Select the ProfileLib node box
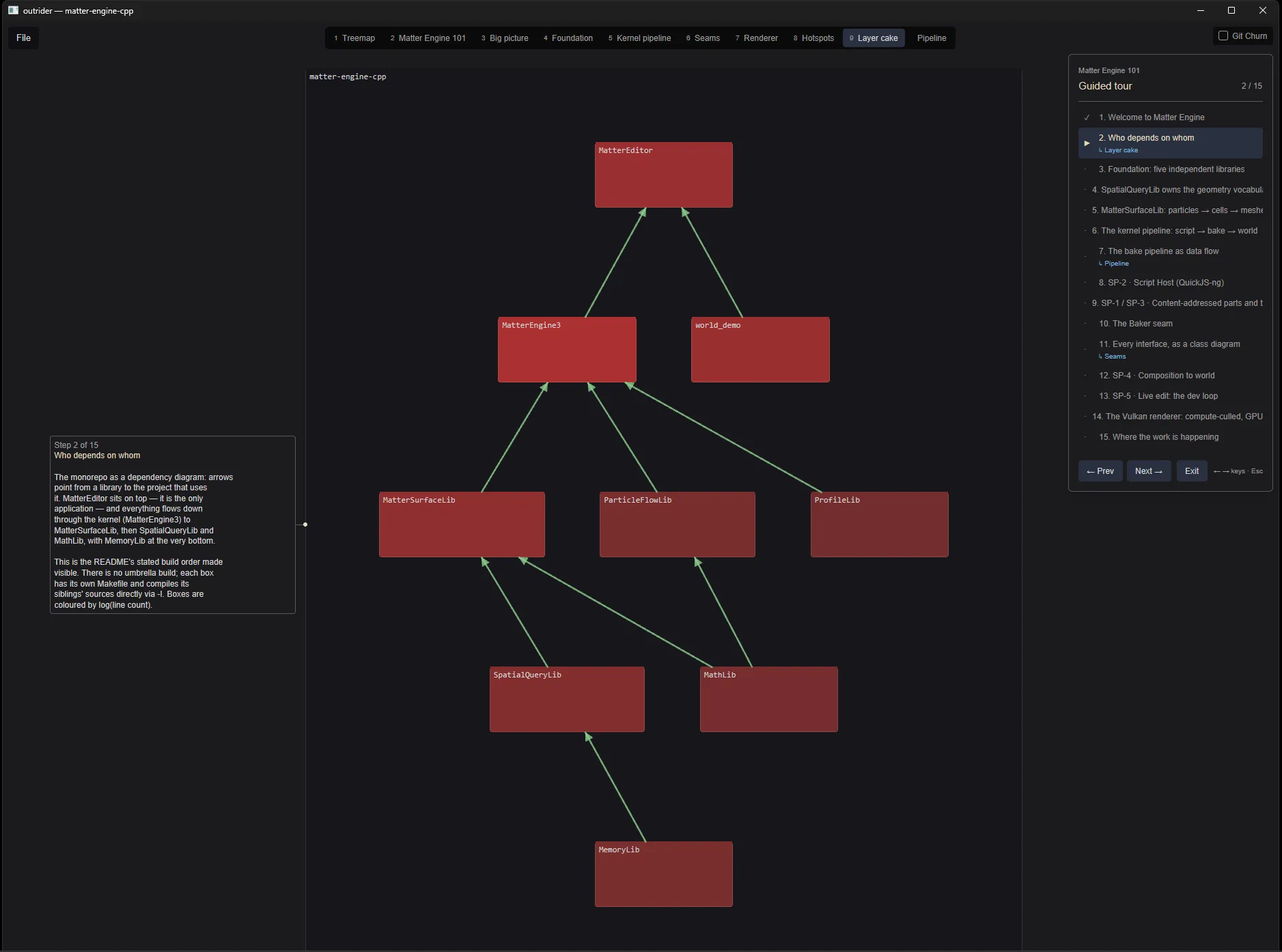1282x952 pixels. pos(880,524)
